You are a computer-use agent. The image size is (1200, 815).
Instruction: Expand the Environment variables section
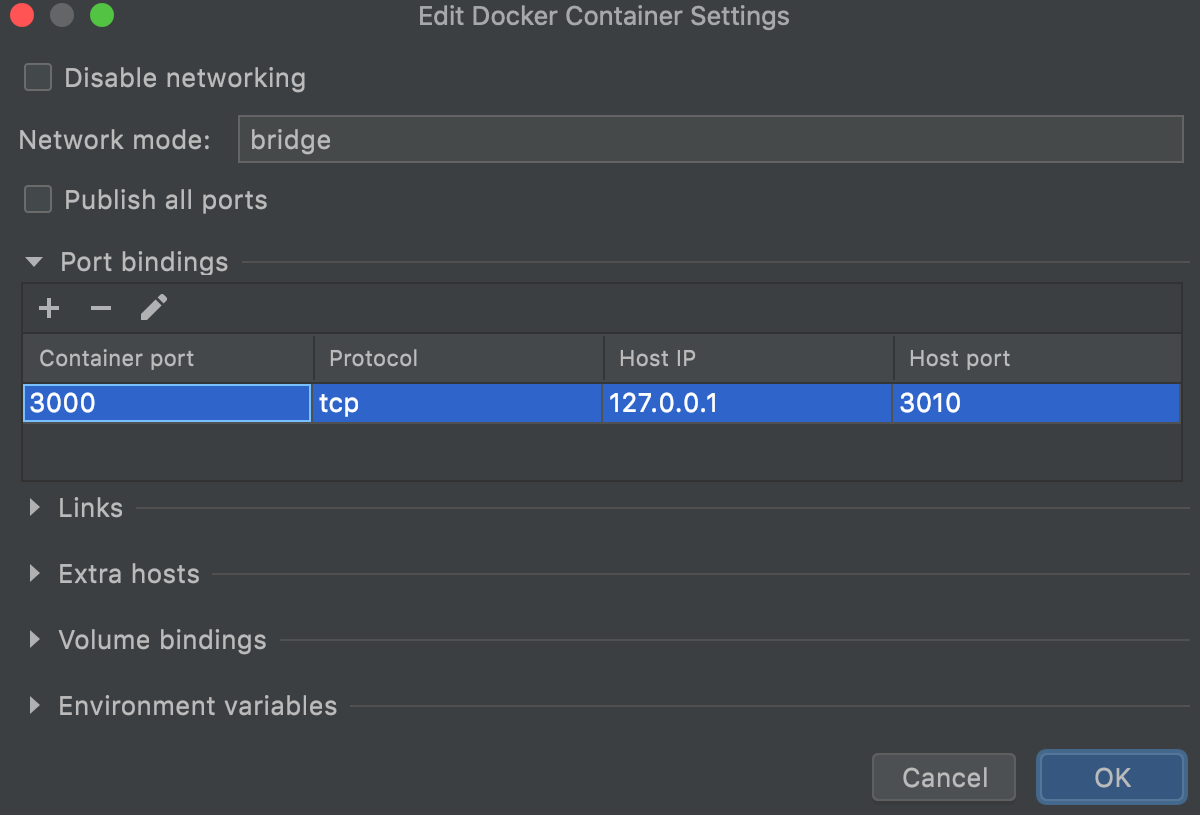[x=33, y=705]
